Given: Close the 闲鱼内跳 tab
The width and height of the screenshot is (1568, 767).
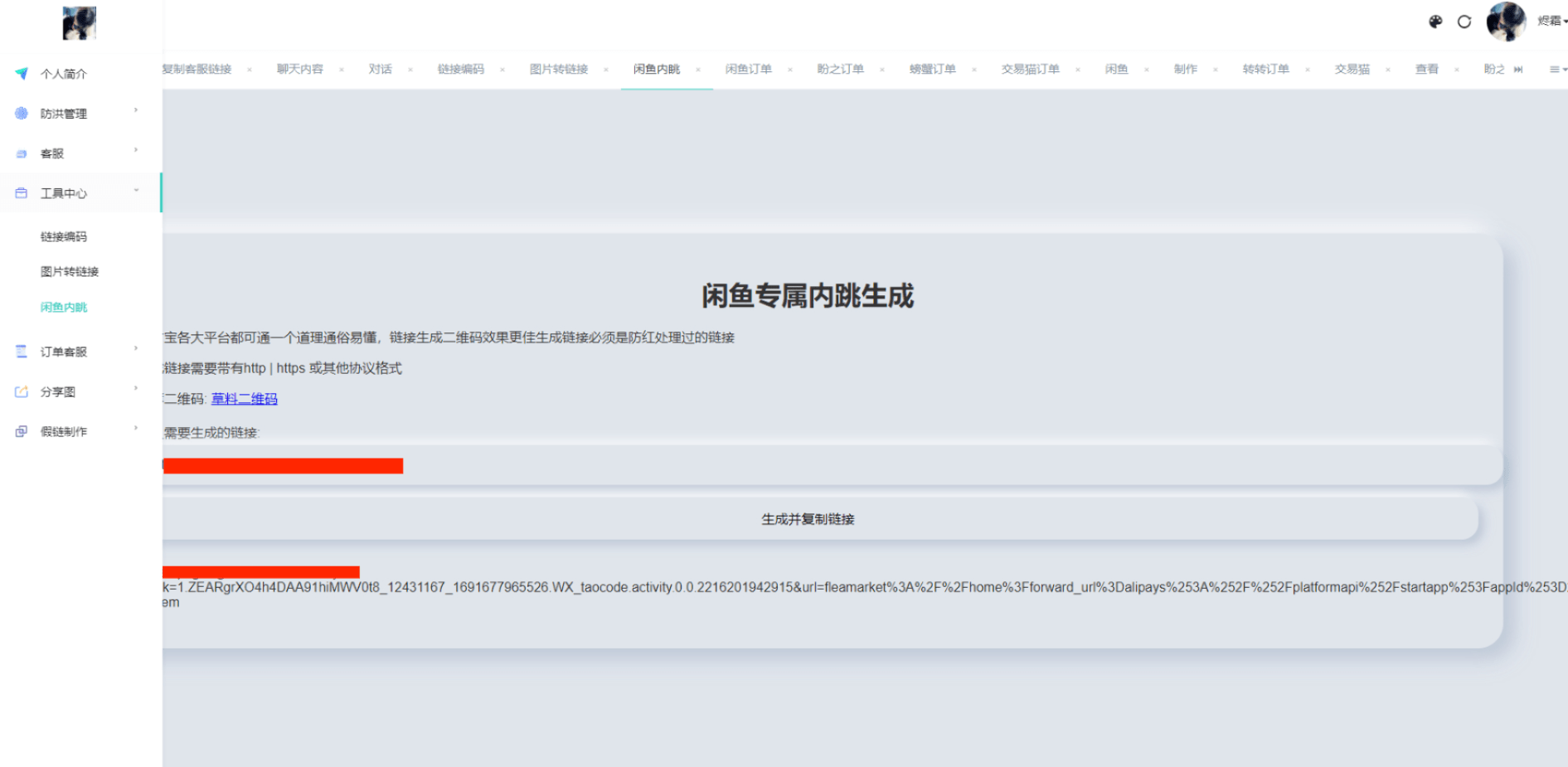Looking at the screenshot, I should pos(698,70).
